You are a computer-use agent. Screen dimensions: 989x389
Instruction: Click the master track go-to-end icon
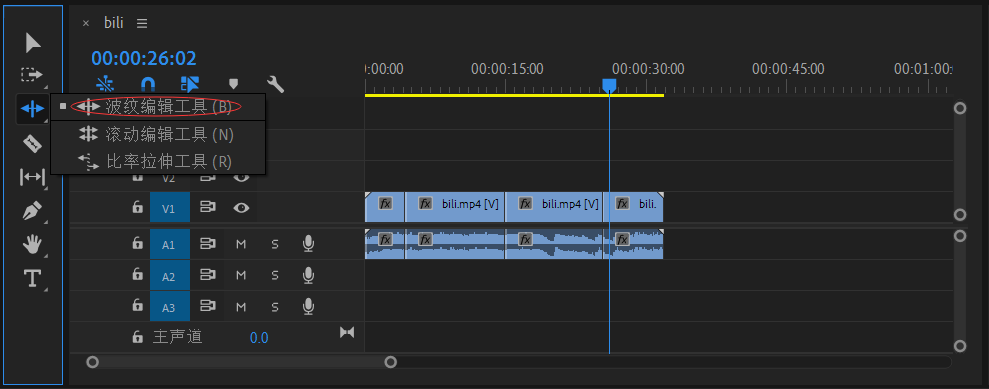point(347,332)
